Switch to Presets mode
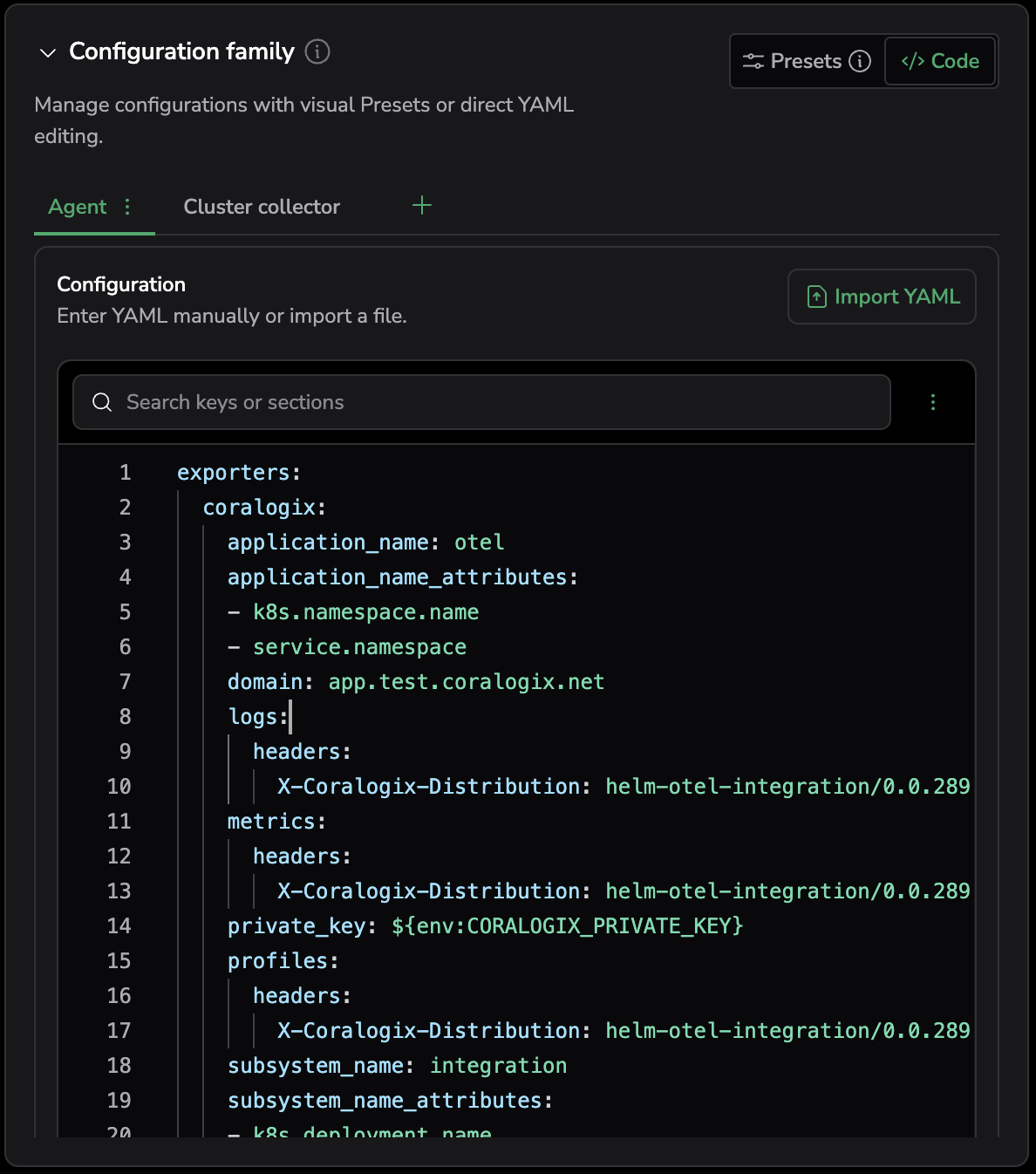The height and width of the screenshot is (1174, 1036). click(x=792, y=61)
